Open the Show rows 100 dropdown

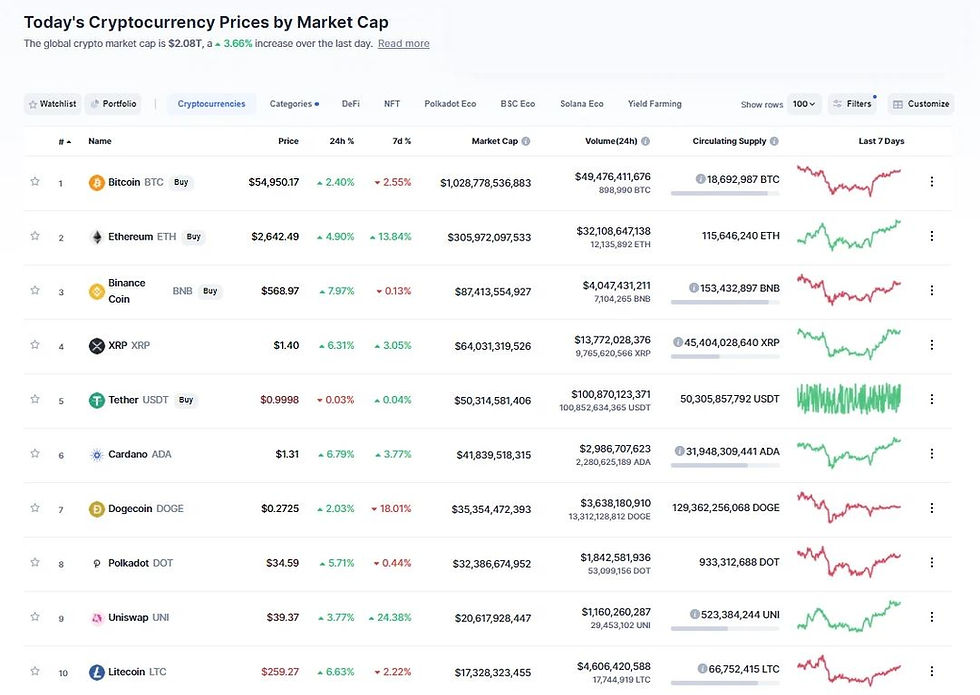point(804,104)
